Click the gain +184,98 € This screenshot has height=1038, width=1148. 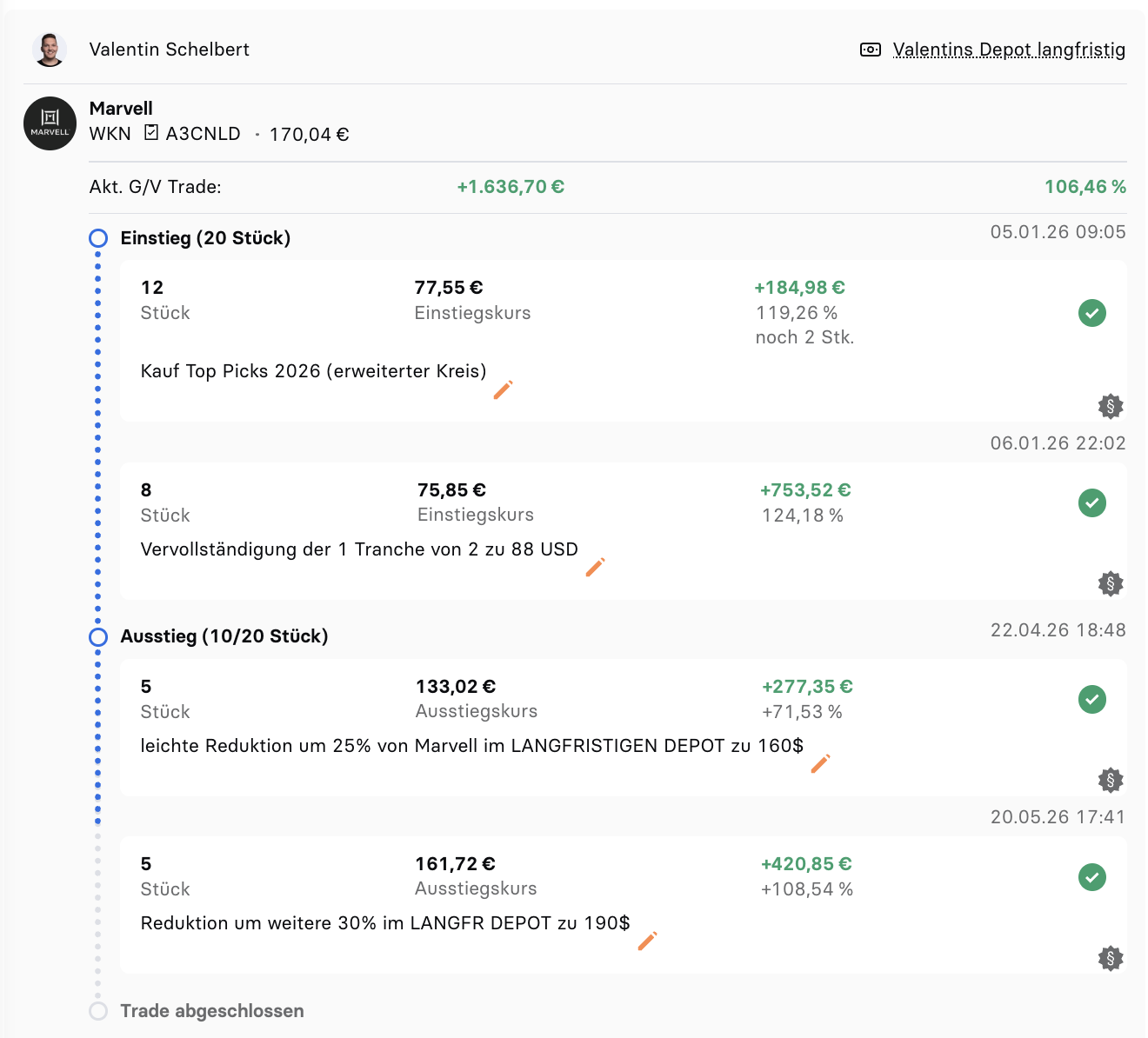coord(800,288)
